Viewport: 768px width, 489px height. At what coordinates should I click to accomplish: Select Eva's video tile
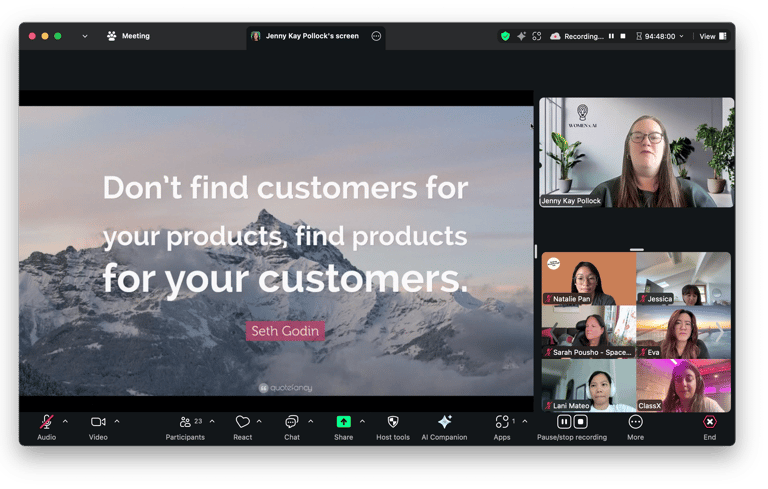684,332
